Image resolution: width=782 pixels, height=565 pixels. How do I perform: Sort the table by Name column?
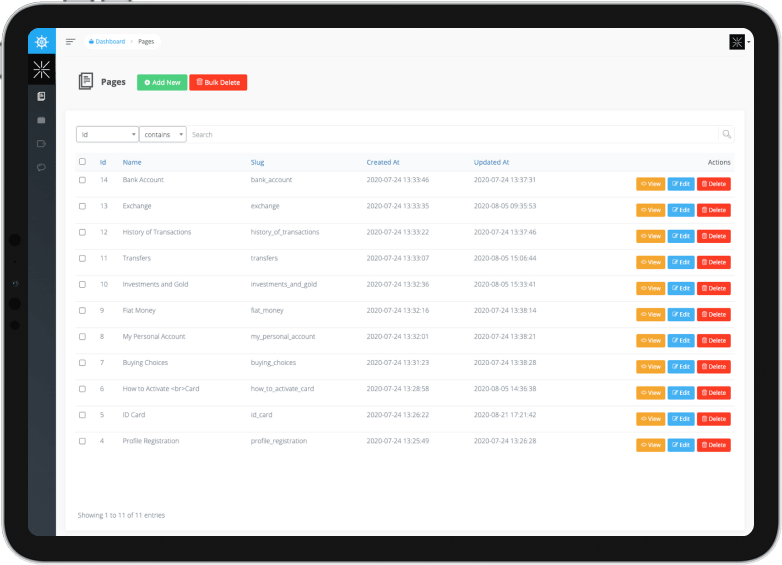pos(132,162)
